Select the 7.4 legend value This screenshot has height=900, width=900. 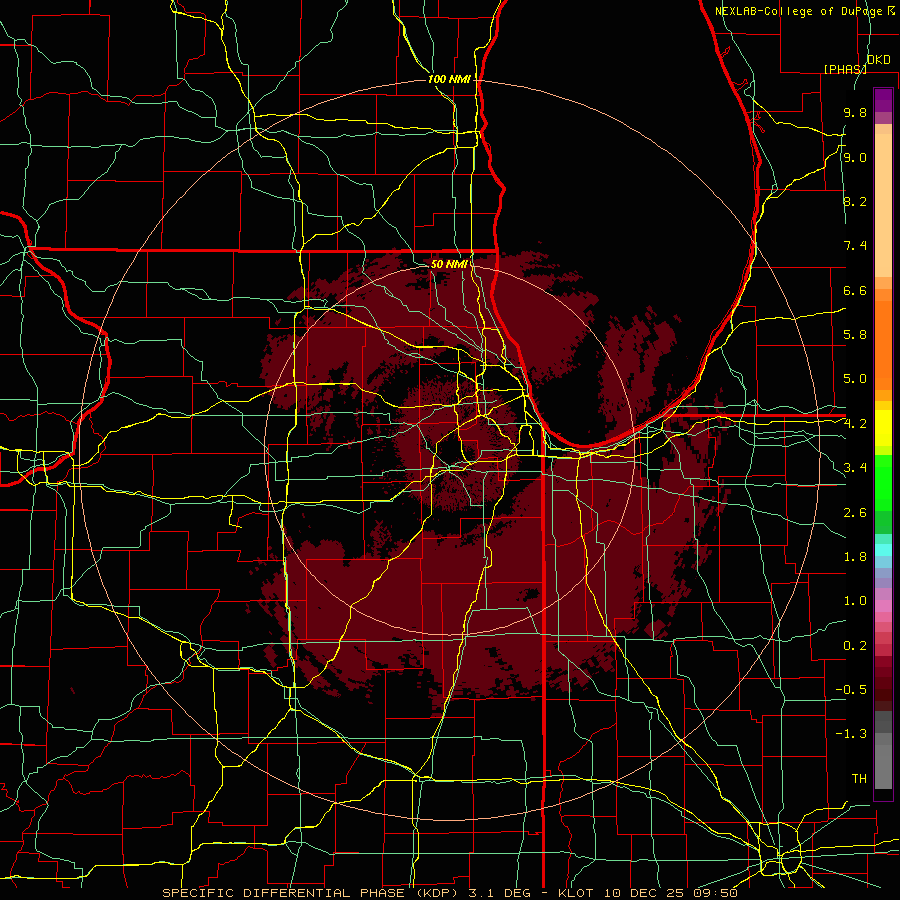[x=855, y=246]
